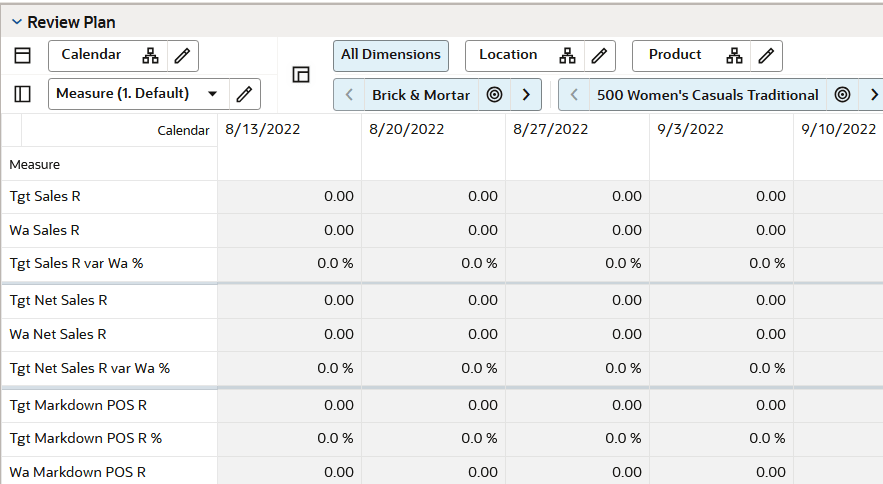Click the 500 Women's Casuals Traditional label
Screen dimensions: 883x484
707,95
